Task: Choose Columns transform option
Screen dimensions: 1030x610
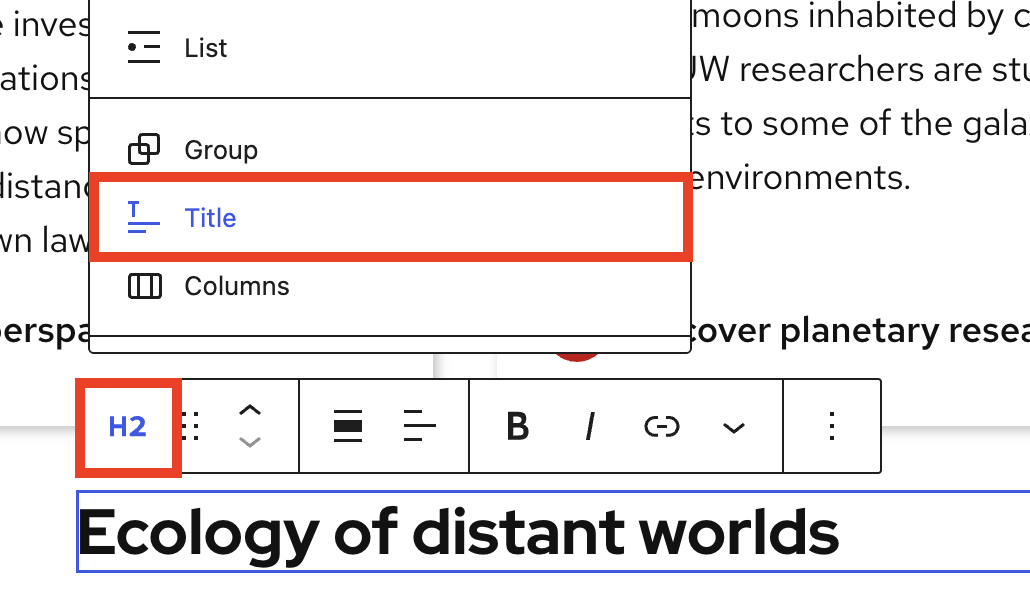Action: [390, 286]
